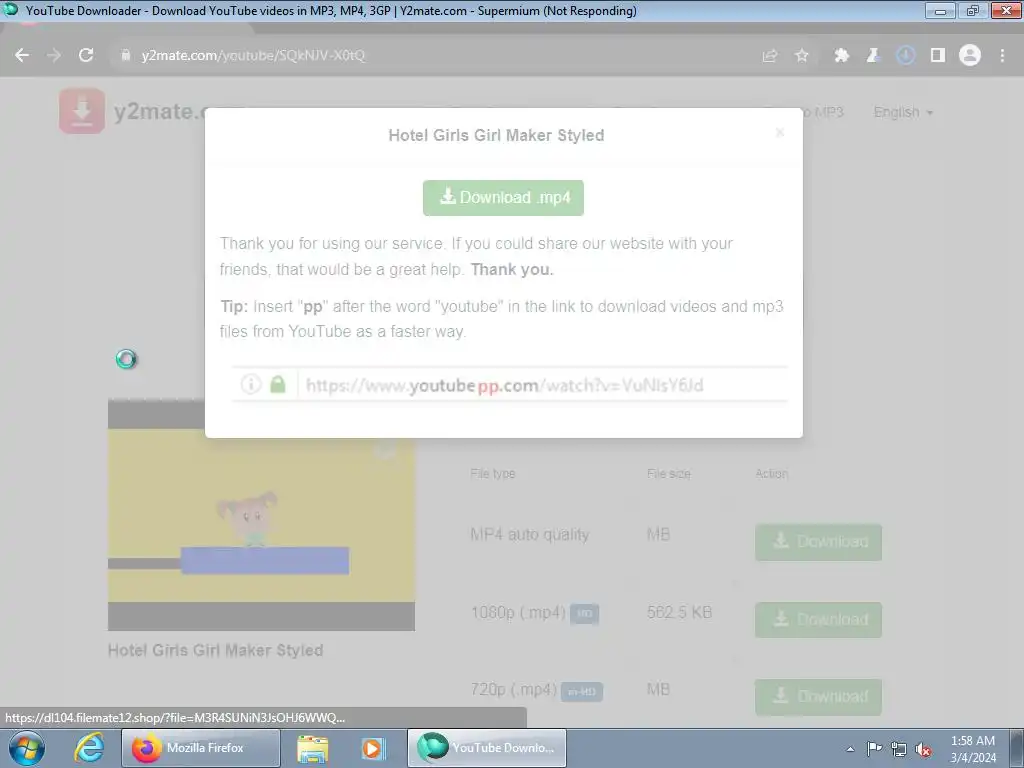Bookmark this page with the star icon
Screen dimensions: 1024x768
click(802, 56)
